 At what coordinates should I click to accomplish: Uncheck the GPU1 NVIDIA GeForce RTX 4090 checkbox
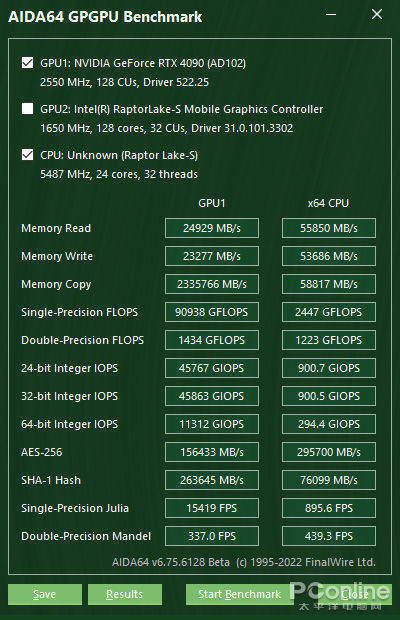(27, 62)
